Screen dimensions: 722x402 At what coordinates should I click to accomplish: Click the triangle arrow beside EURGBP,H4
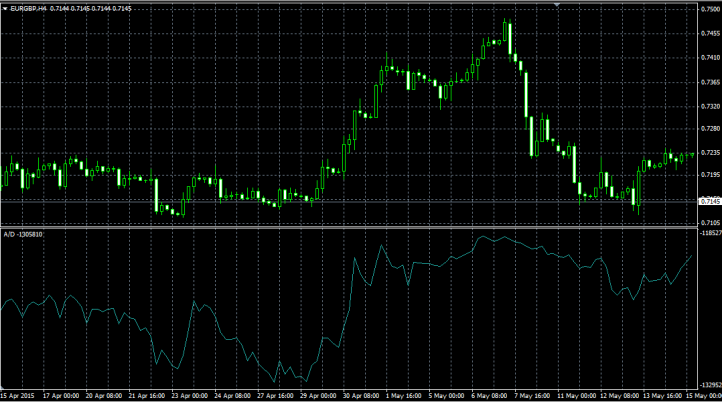pyautogui.click(x=5, y=7)
